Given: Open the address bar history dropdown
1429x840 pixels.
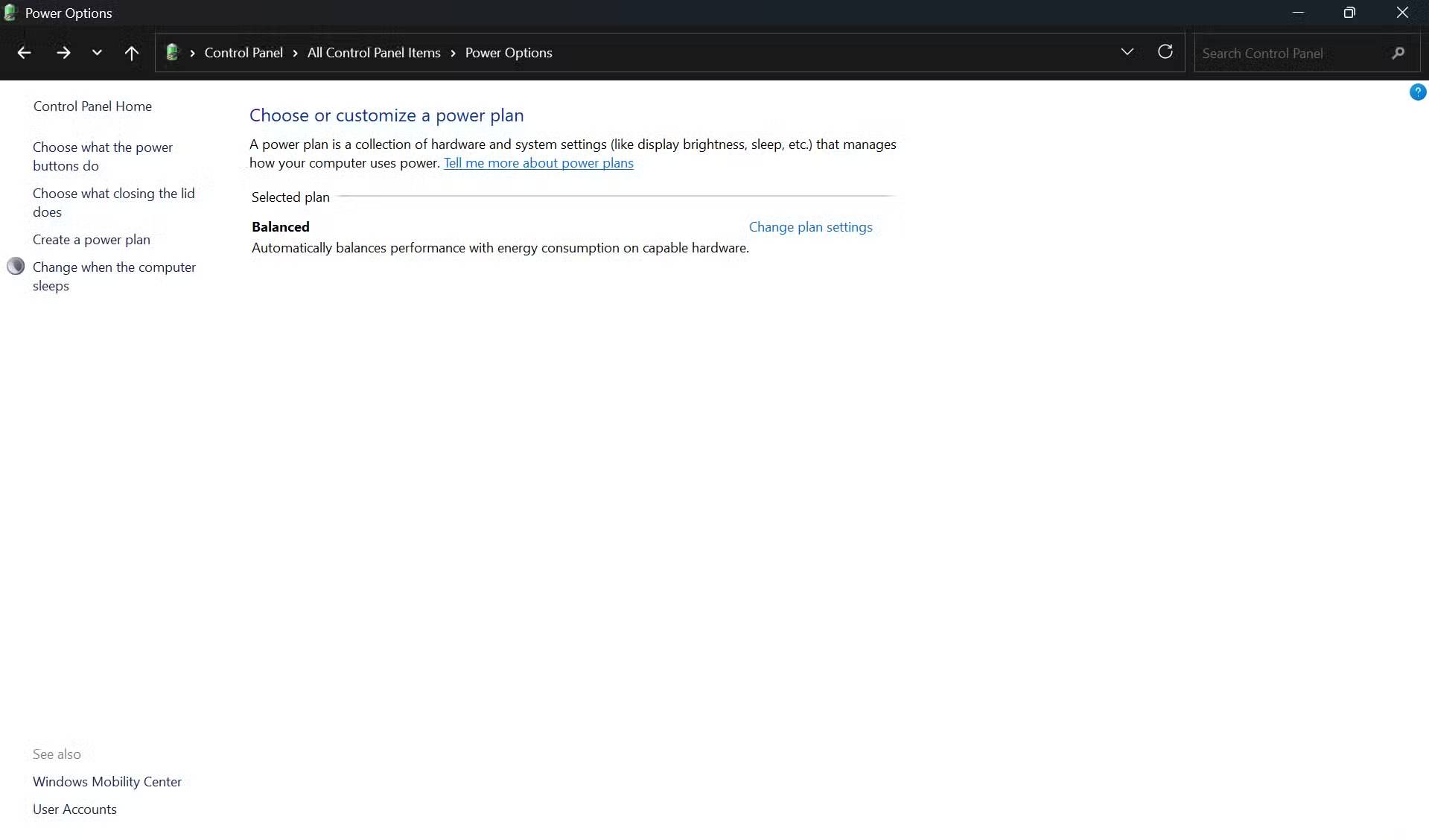Looking at the screenshot, I should click(x=1127, y=52).
